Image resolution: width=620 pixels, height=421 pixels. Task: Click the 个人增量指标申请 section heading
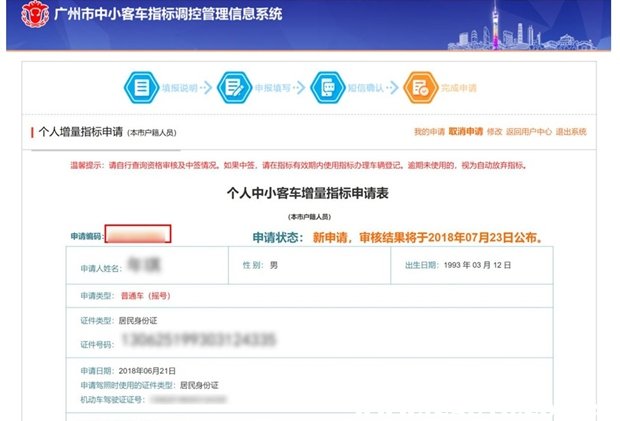[80, 132]
